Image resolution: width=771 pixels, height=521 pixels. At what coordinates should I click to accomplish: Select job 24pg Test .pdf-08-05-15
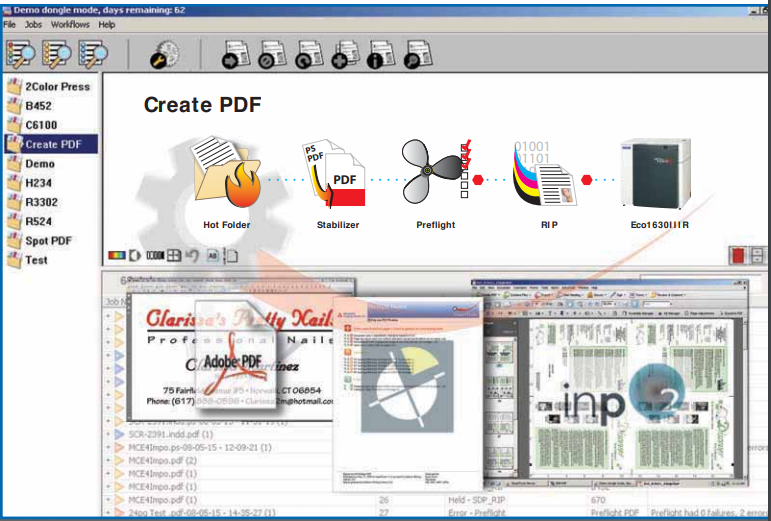[202, 513]
